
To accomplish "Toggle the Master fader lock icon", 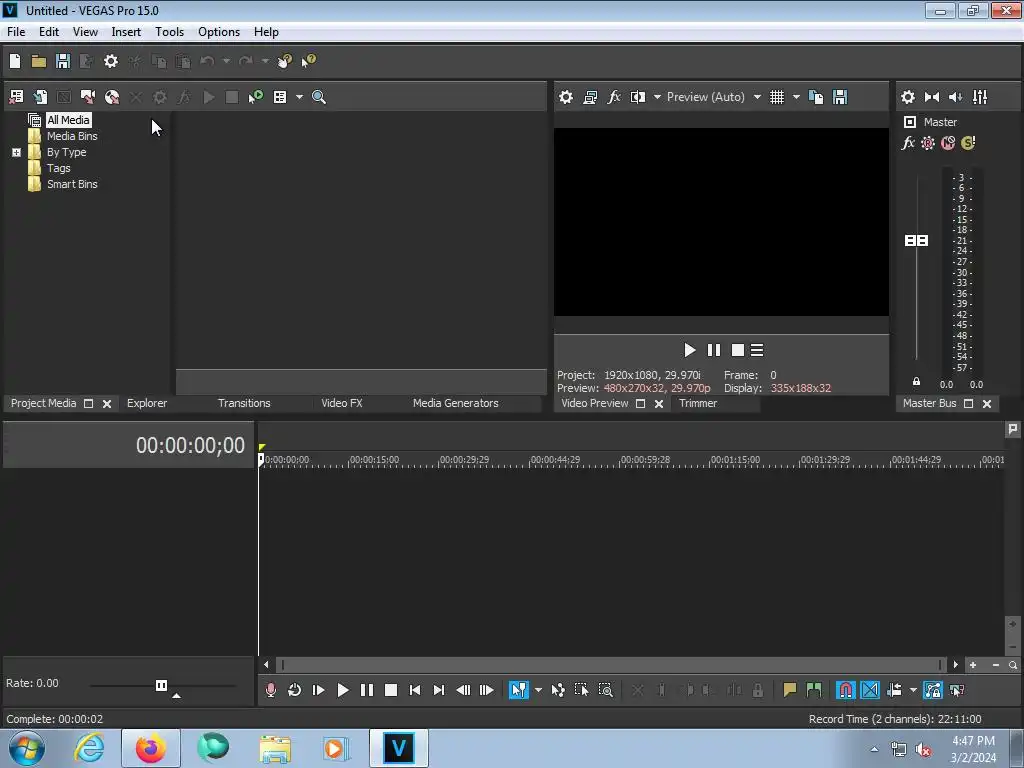I will [916, 382].
